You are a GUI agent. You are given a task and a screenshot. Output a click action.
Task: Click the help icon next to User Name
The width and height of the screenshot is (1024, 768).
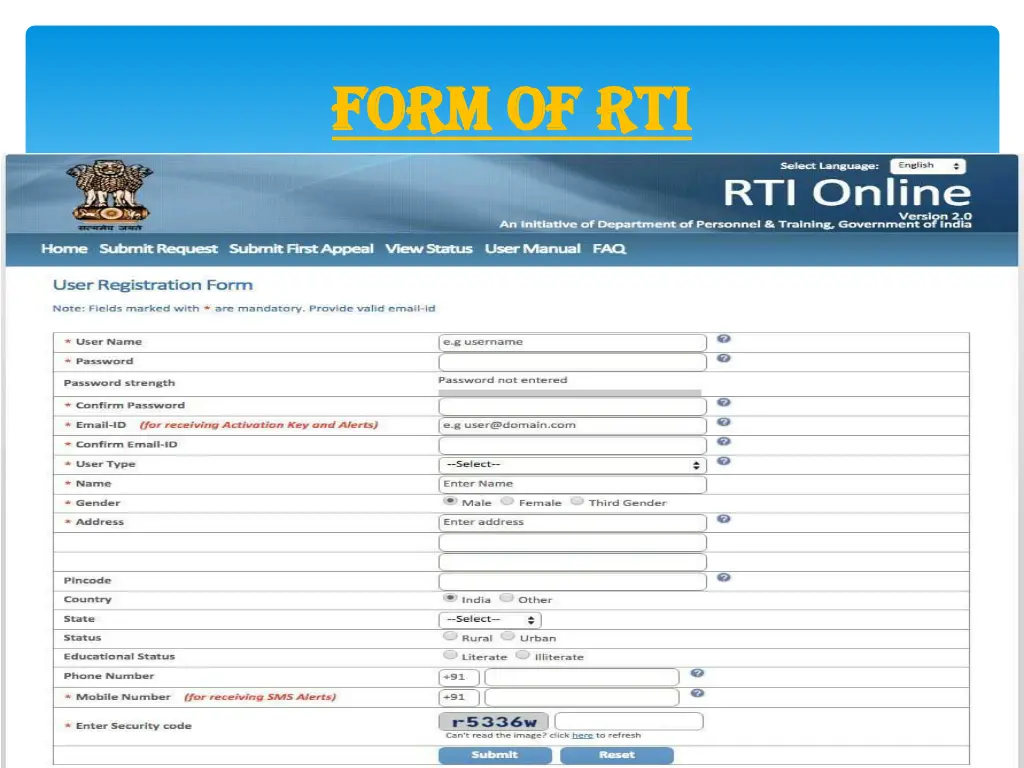coord(723,340)
